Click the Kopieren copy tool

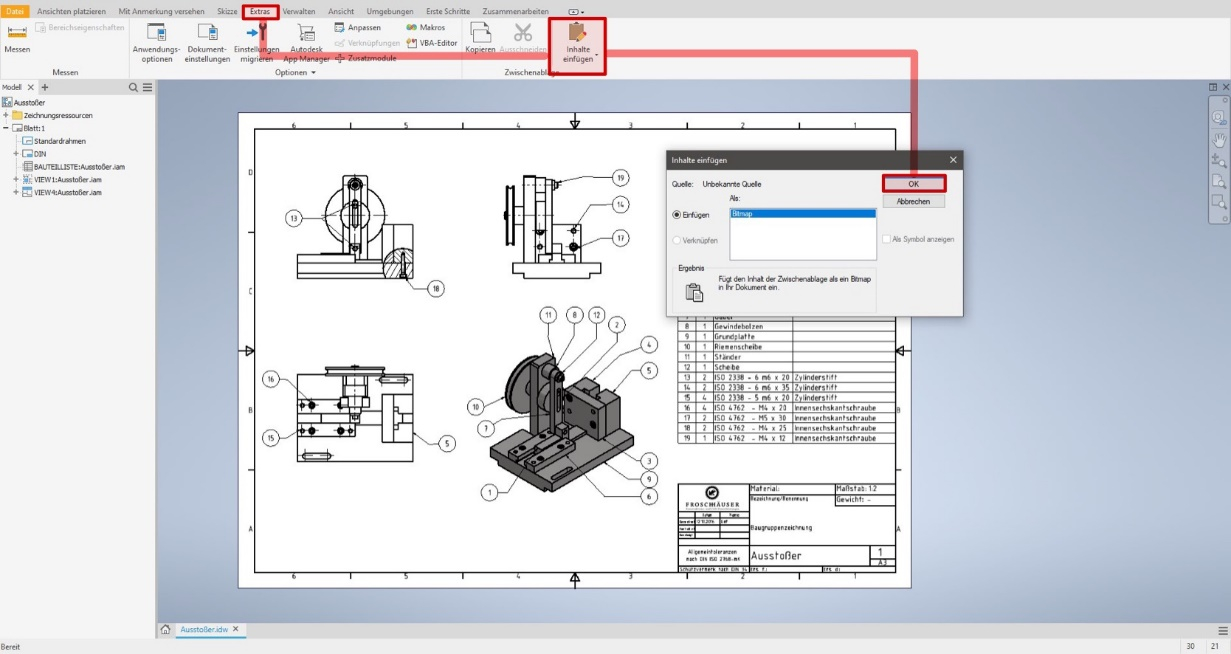pos(480,39)
